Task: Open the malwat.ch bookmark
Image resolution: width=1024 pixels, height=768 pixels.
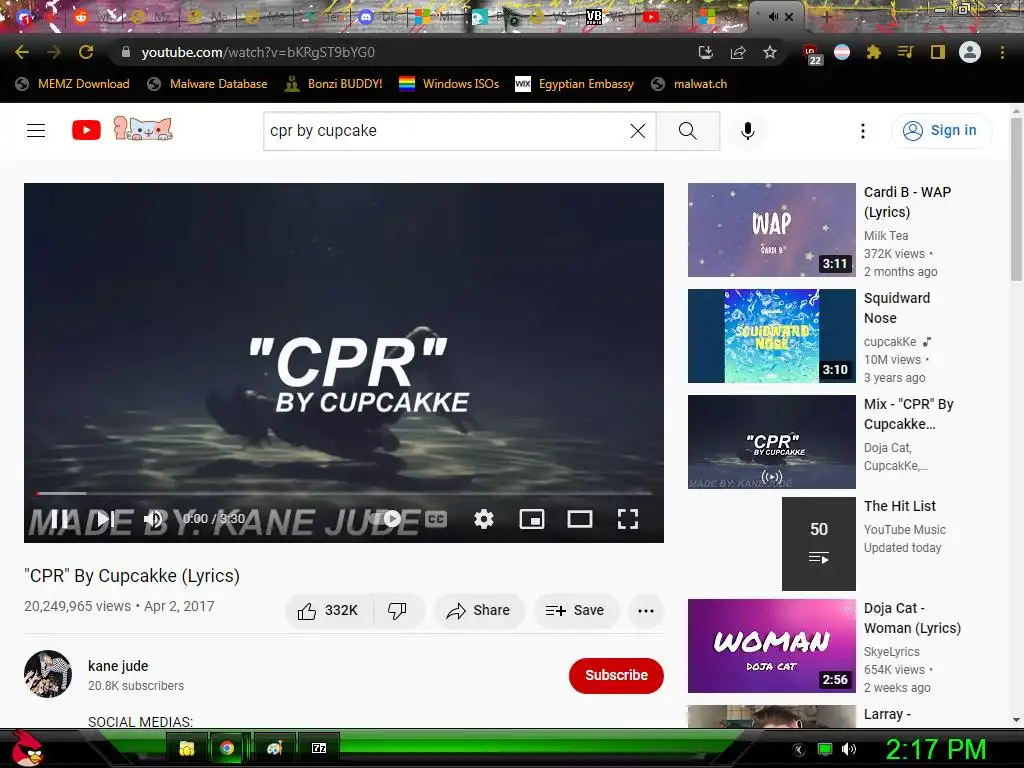Action: 690,84
